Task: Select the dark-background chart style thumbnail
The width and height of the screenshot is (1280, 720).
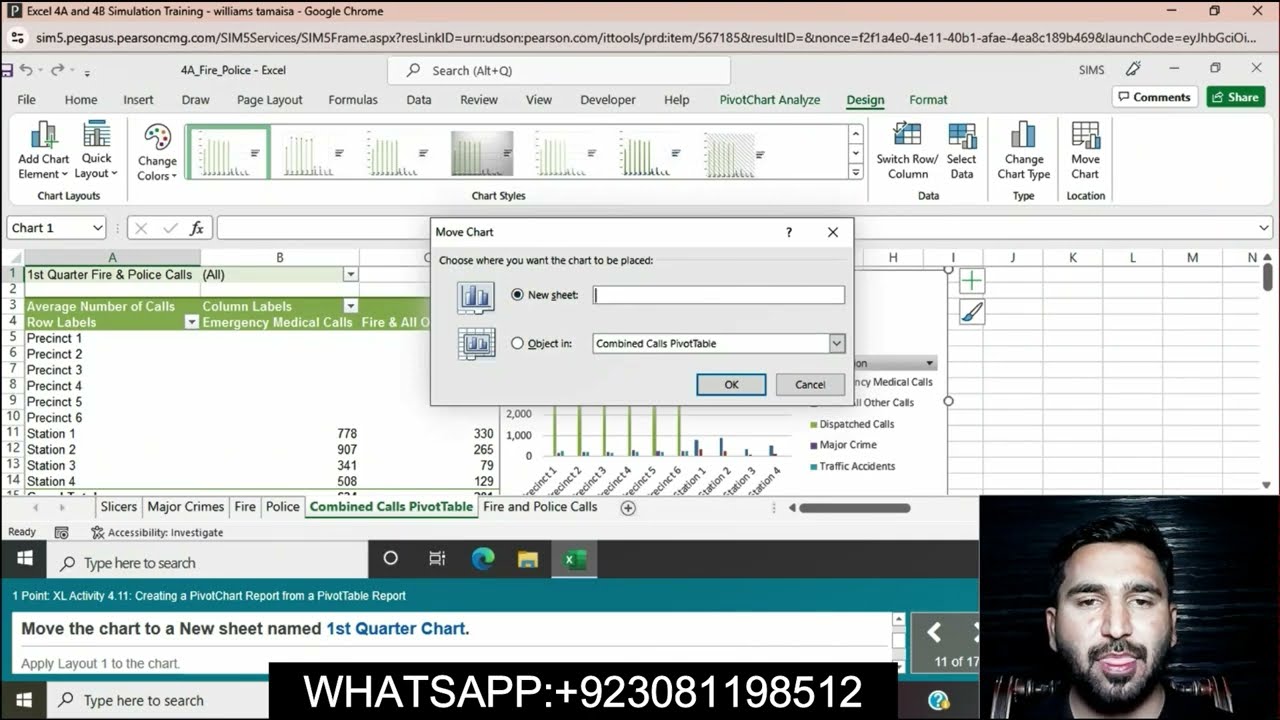Action: point(482,153)
